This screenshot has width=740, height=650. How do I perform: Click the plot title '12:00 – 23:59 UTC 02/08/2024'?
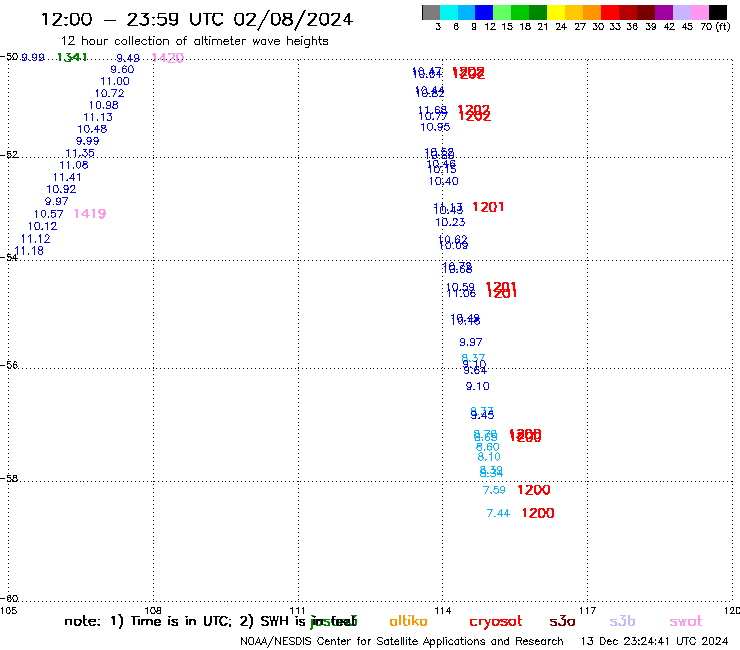(x=197, y=19)
